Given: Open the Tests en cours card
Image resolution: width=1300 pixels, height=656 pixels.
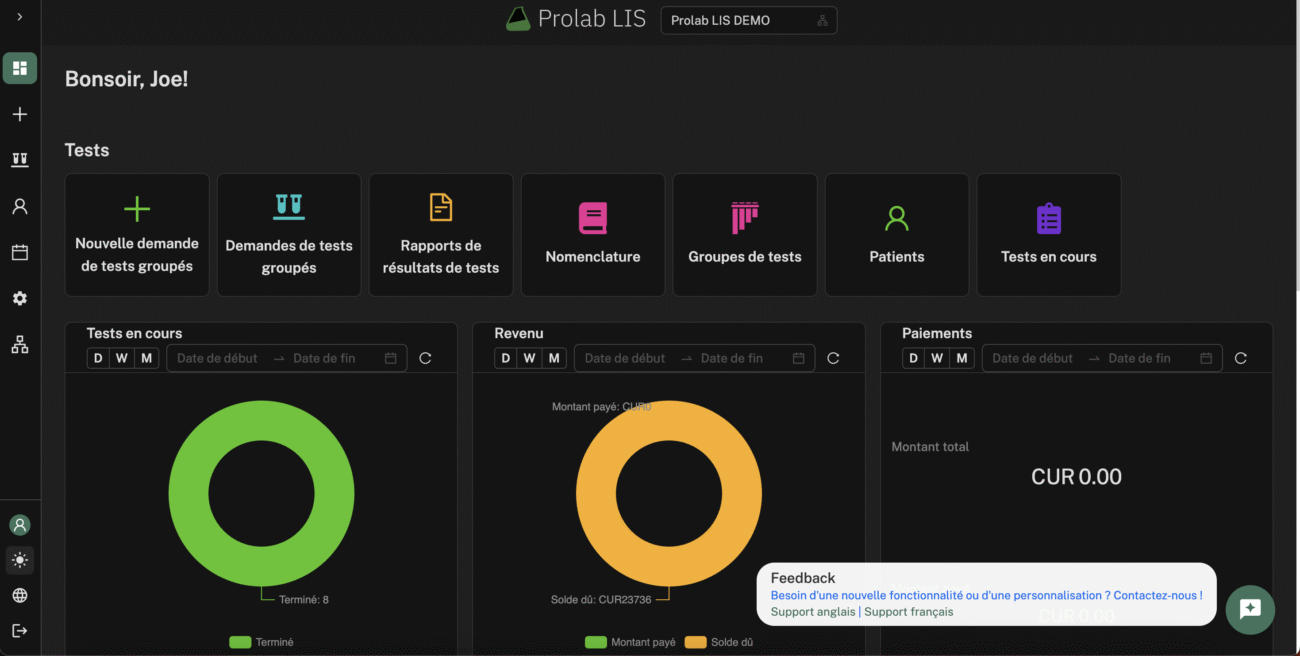Looking at the screenshot, I should (1049, 235).
